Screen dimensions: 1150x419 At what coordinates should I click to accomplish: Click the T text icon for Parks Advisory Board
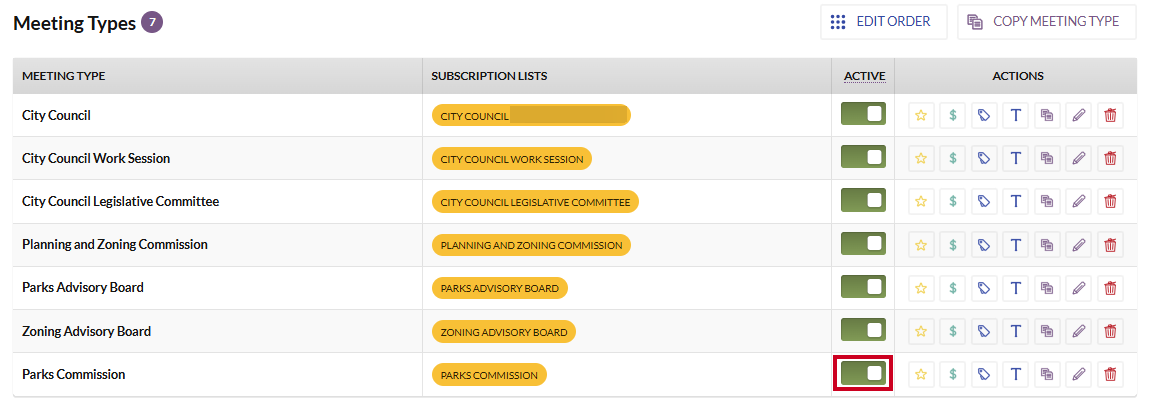1016,288
